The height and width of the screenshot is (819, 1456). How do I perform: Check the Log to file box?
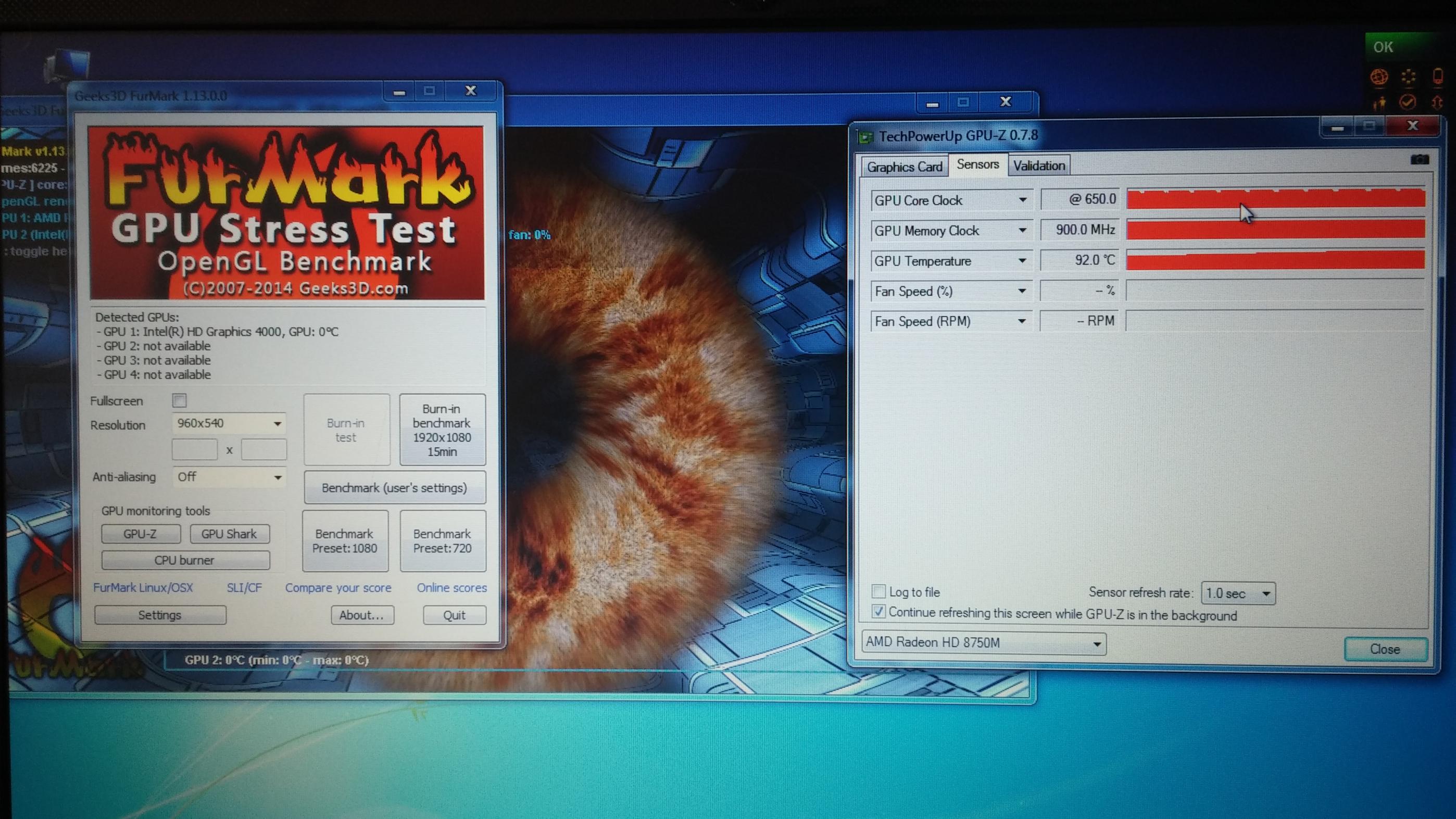click(x=878, y=592)
